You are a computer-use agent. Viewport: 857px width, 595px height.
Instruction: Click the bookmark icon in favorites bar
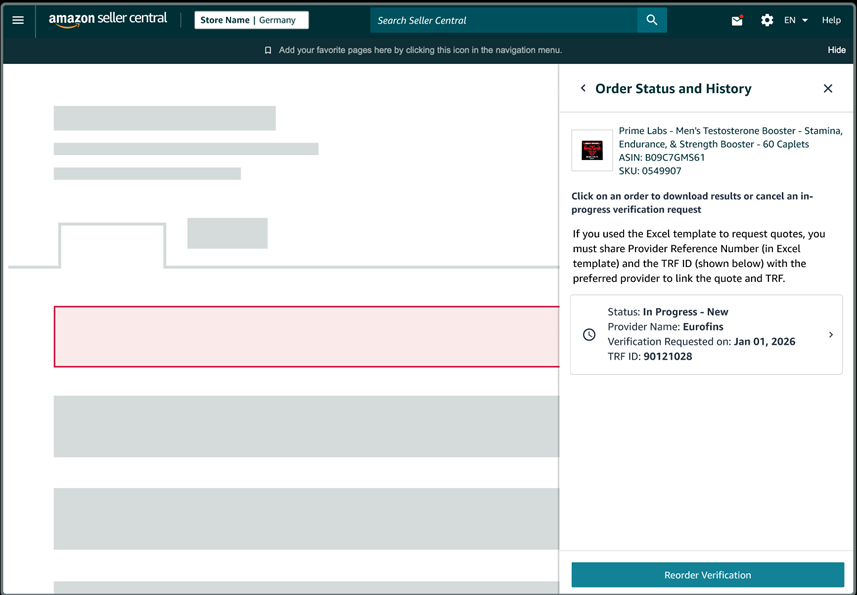(268, 50)
